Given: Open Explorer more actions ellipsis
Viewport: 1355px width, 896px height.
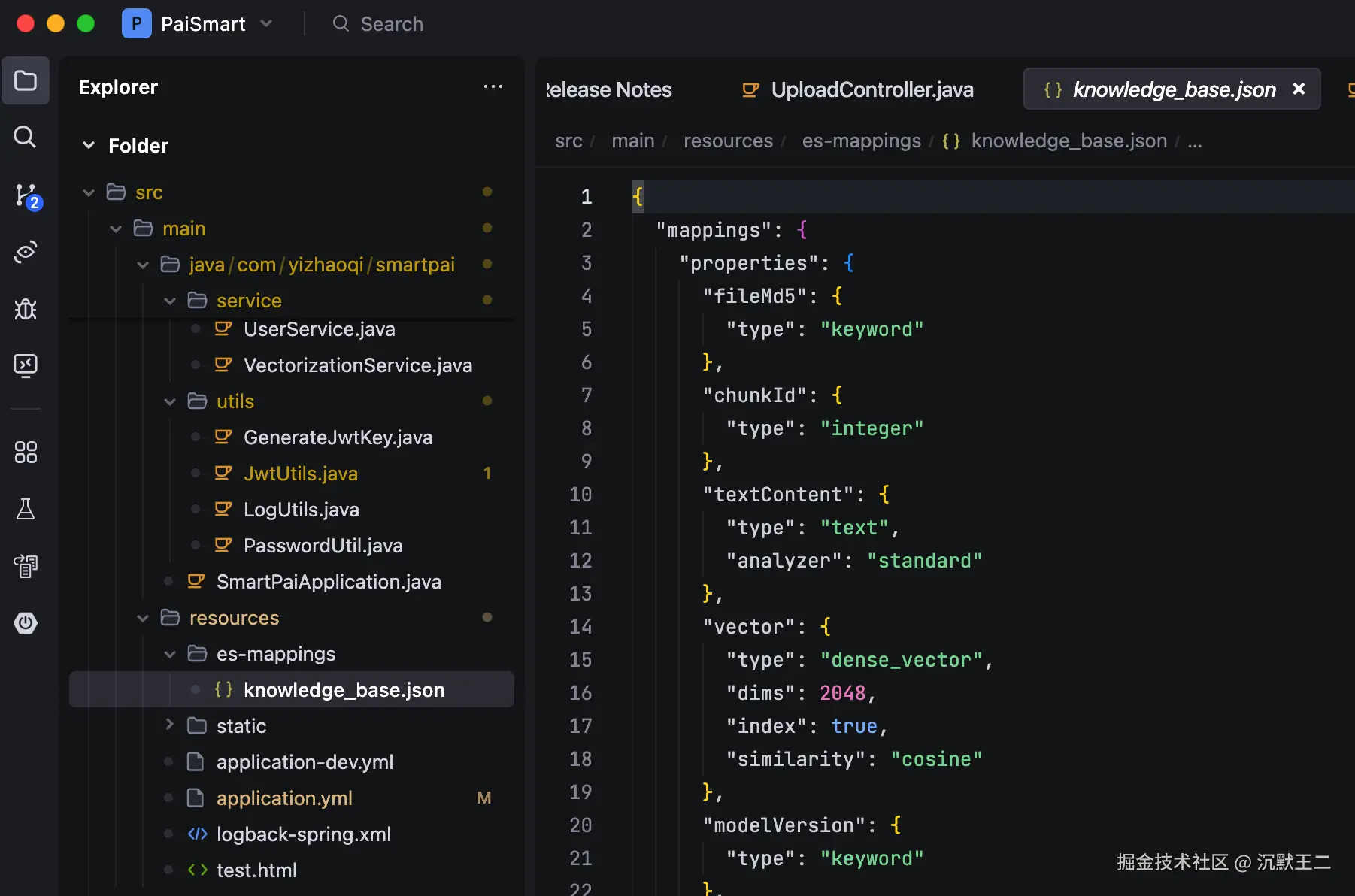Looking at the screenshot, I should [493, 87].
